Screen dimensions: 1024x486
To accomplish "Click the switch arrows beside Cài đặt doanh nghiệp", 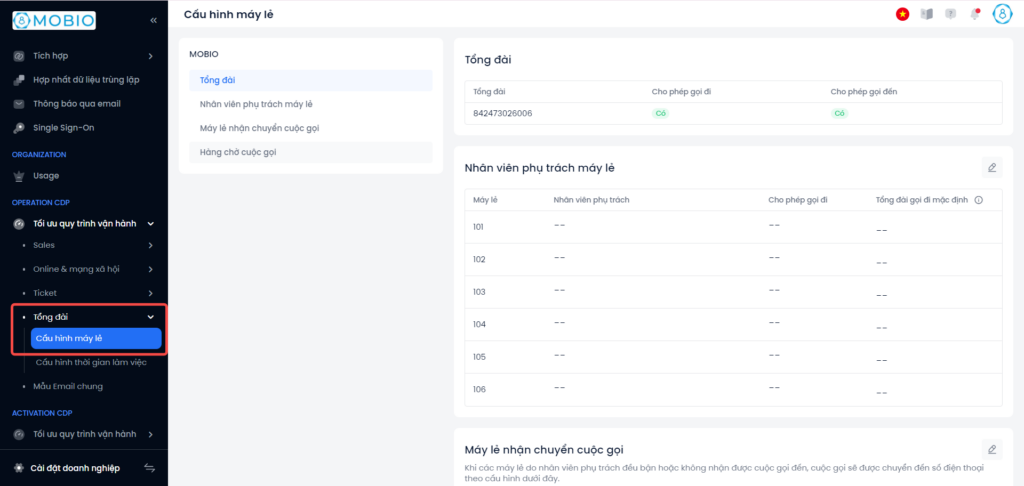I will [x=150, y=468].
